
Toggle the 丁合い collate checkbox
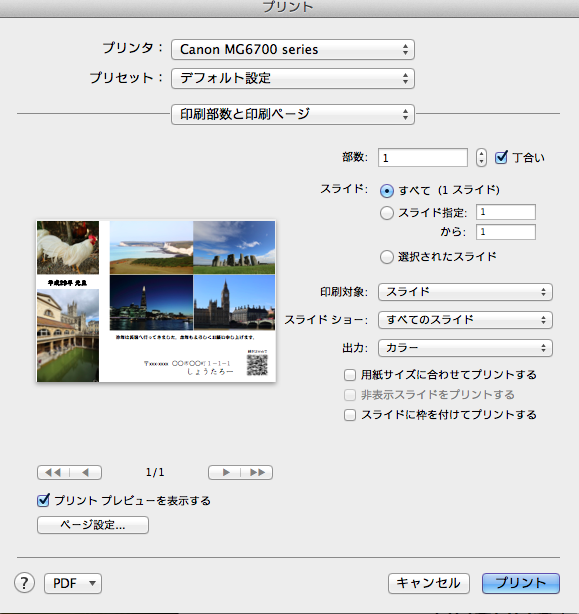(501, 157)
